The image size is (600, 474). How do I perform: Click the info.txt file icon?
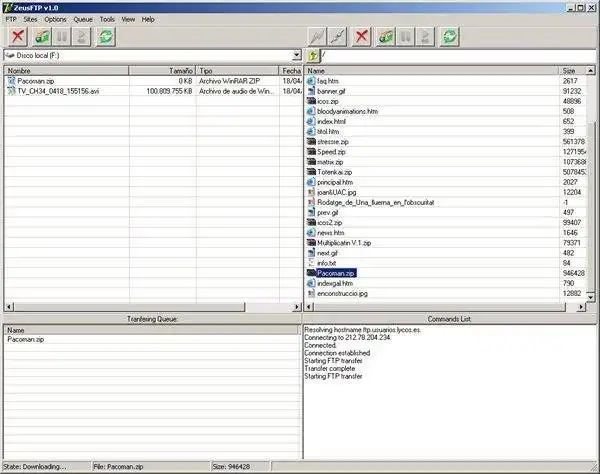point(311,263)
